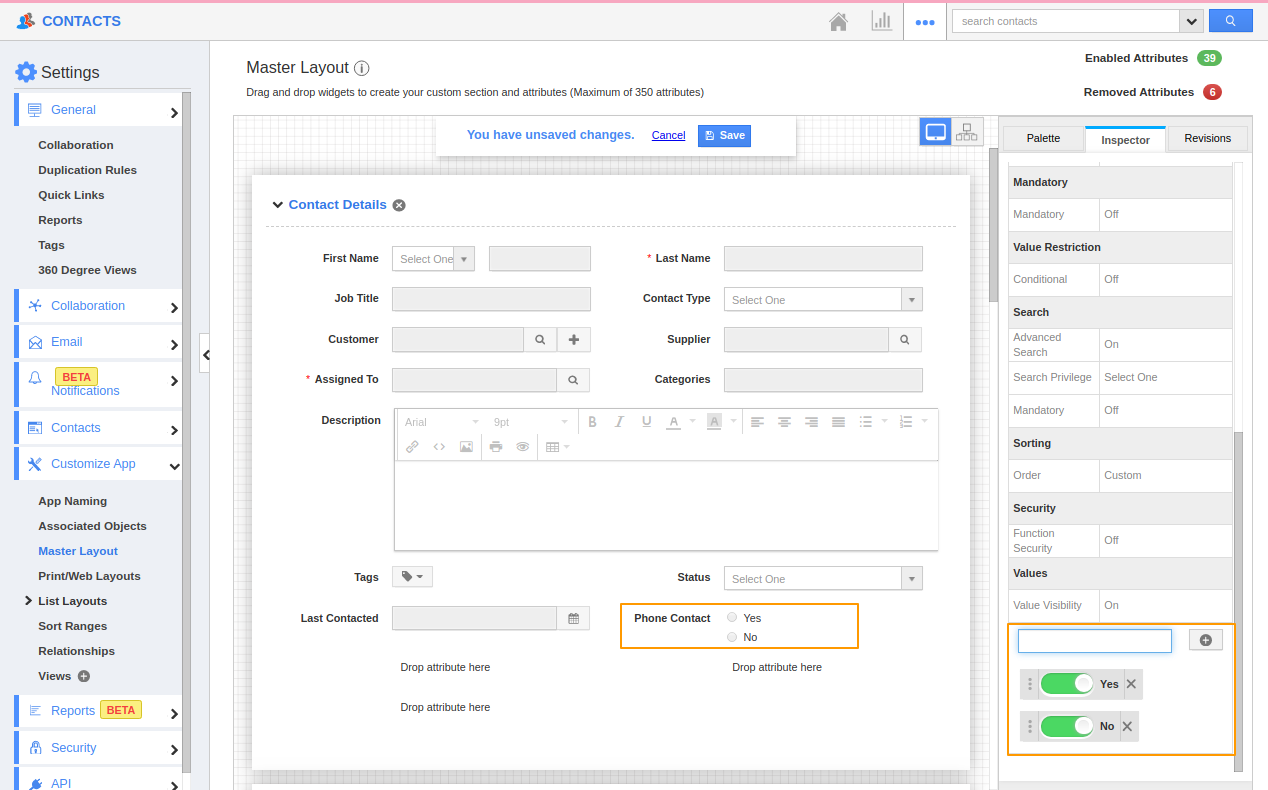Open the Master Layout info icon
Image resolution: width=1268 pixels, height=790 pixels.
point(362,68)
